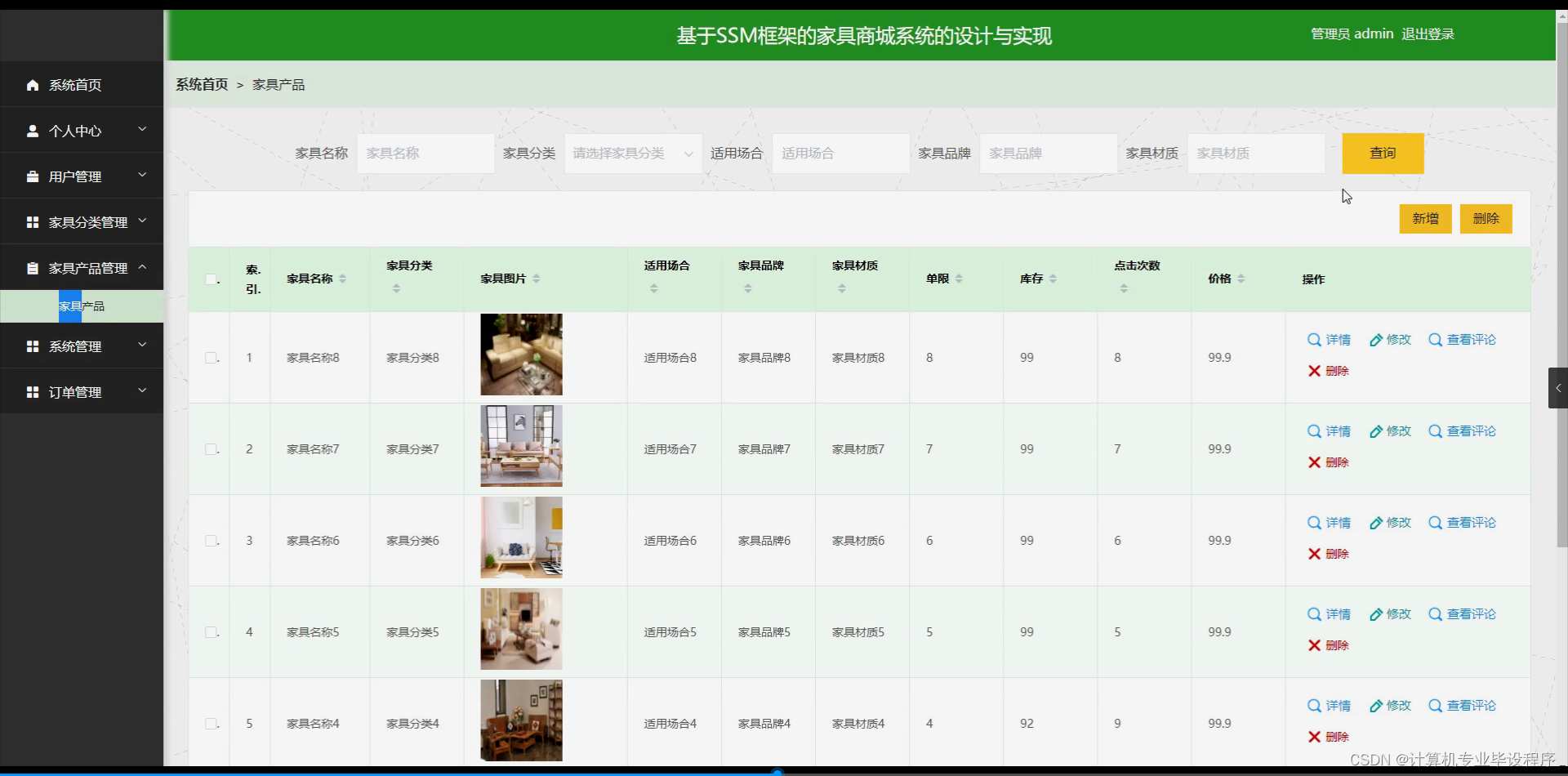
Task: Click the document icon for 家具产品管理
Action: (33, 267)
